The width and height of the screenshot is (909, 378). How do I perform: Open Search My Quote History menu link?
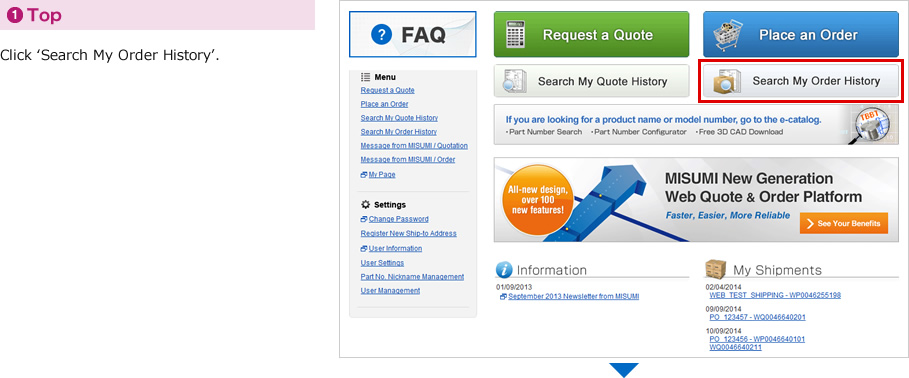[399, 118]
